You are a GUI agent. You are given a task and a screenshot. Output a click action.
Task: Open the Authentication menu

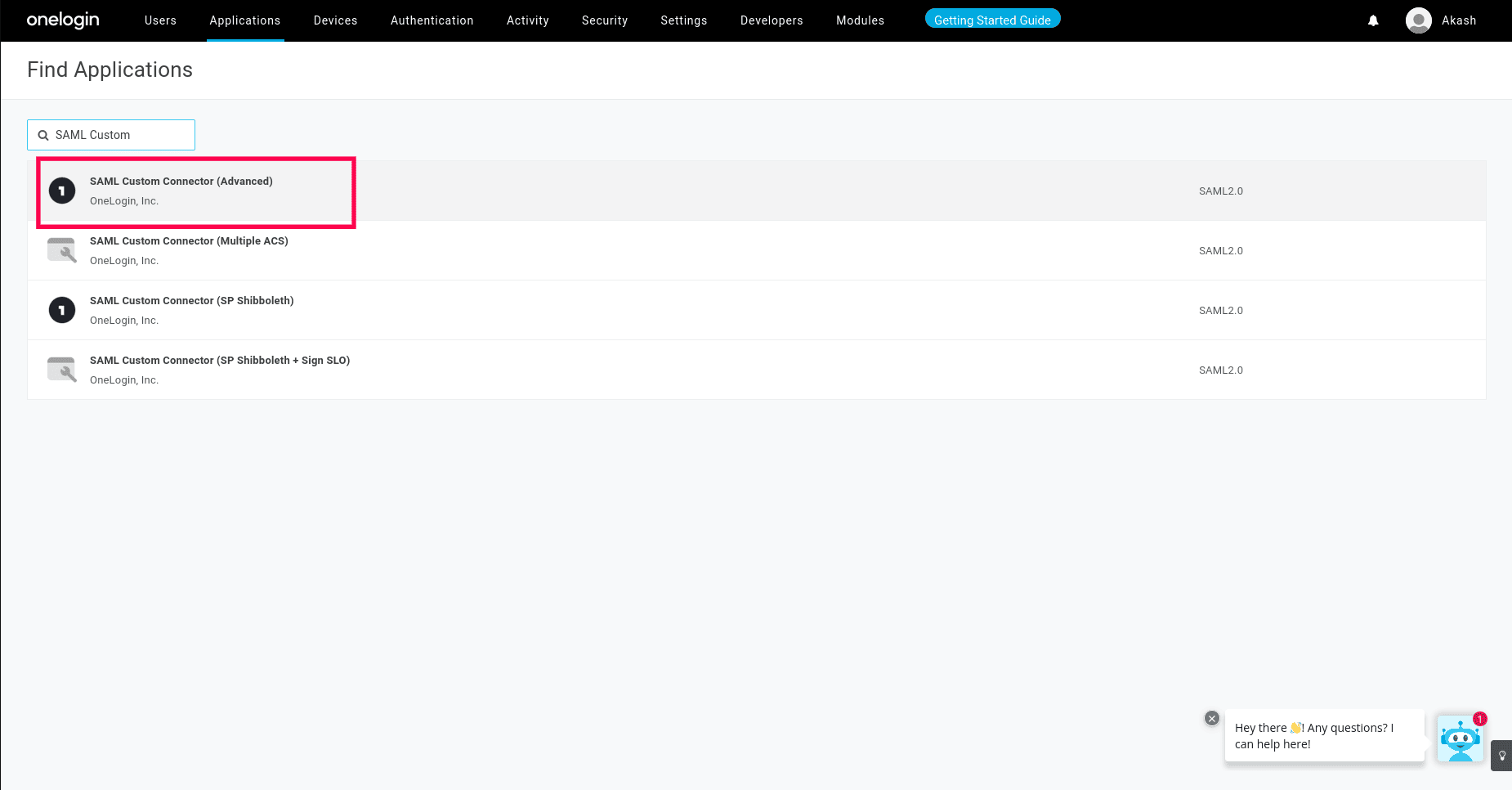click(x=432, y=20)
